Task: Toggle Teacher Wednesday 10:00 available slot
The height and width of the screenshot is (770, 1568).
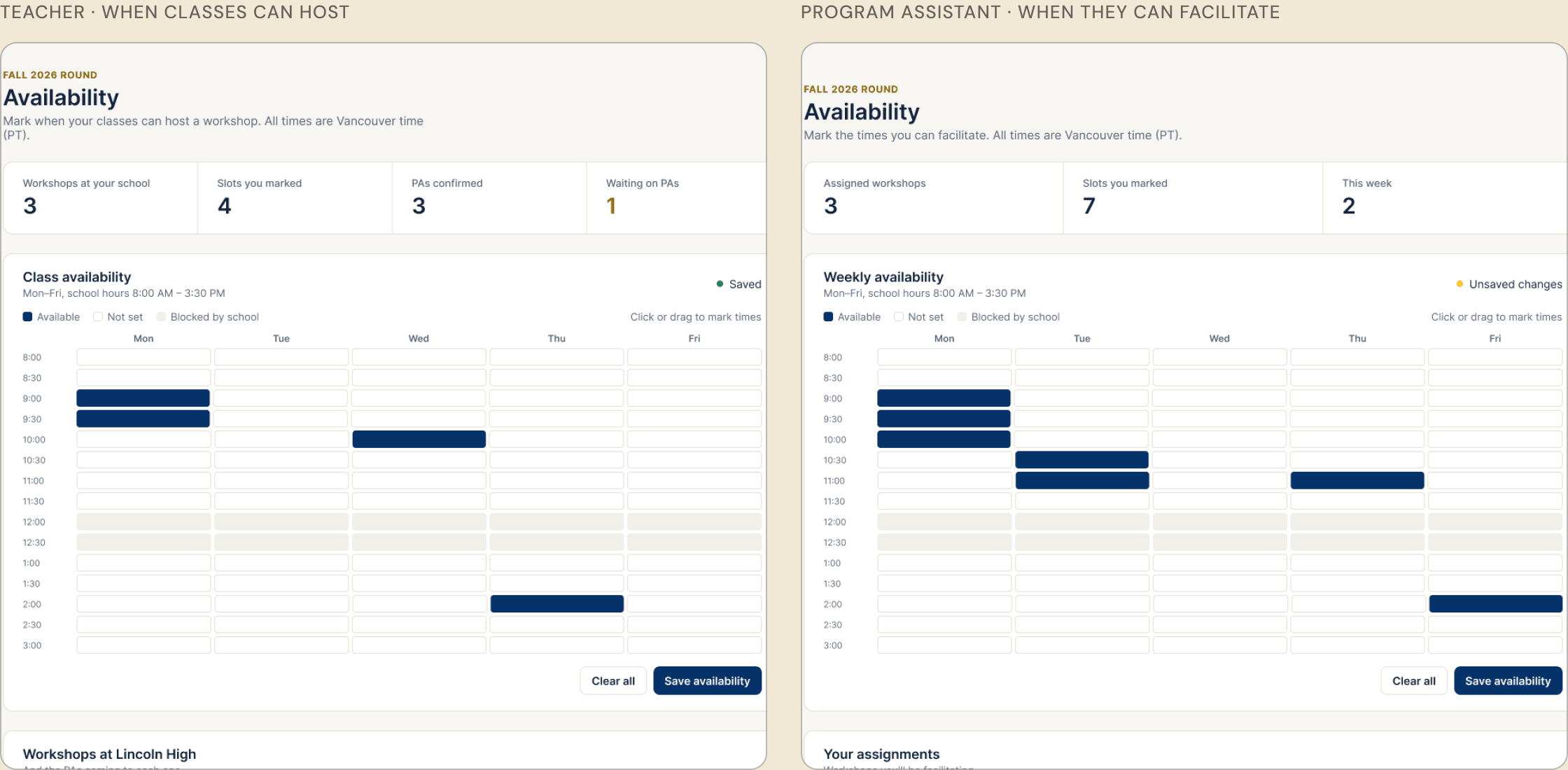Action: pos(419,440)
